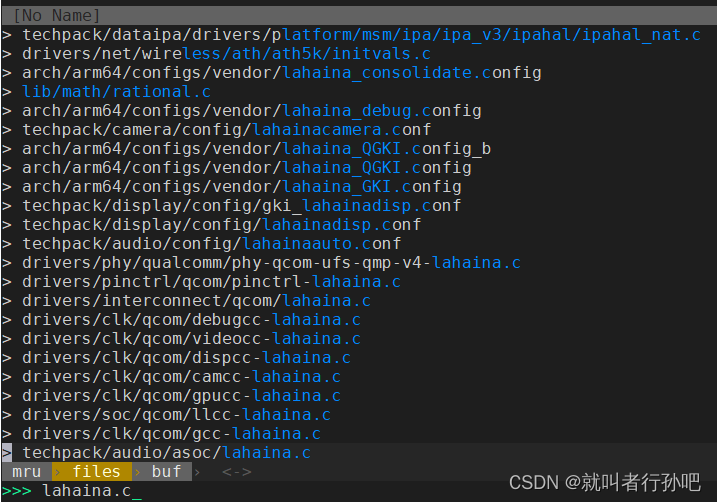Viewport: 717px width, 502px height.
Task: Select techpack/camera/config/lahainacamera.conf entry
Action: 226,130
